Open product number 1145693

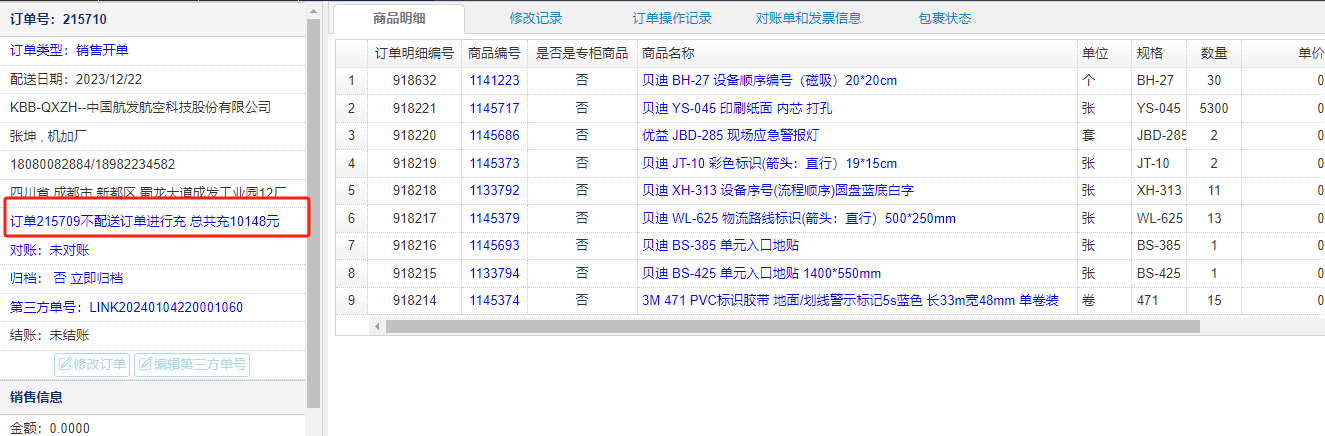[x=494, y=245]
